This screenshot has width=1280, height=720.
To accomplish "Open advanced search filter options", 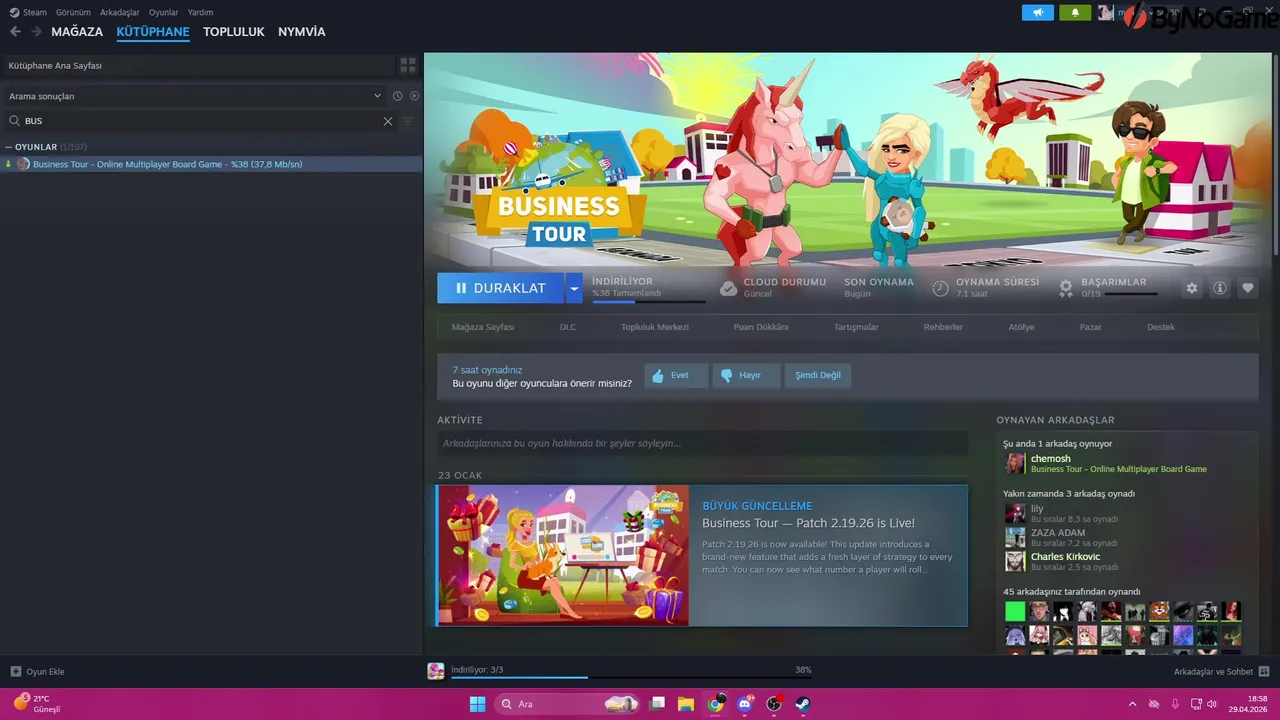I will pos(408,121).
